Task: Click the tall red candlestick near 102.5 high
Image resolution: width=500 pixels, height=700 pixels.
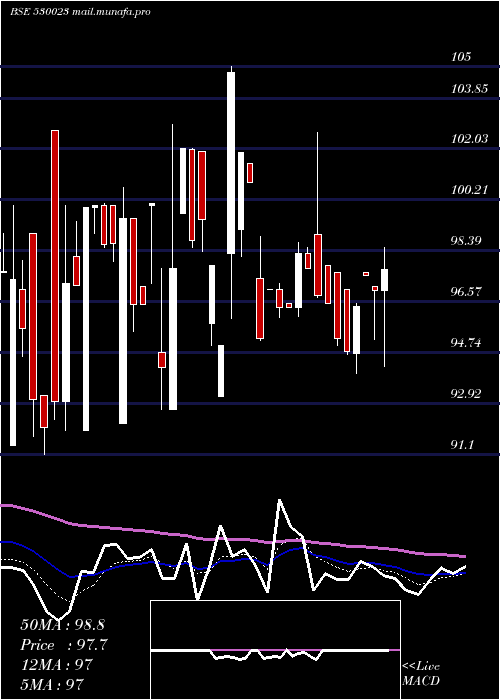Action: 54,266
